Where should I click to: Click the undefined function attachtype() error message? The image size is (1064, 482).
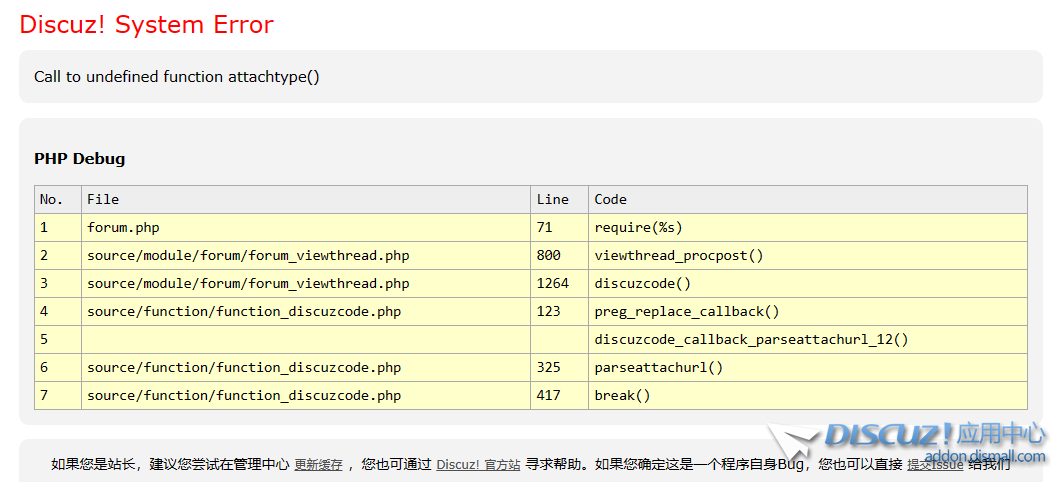176,77
